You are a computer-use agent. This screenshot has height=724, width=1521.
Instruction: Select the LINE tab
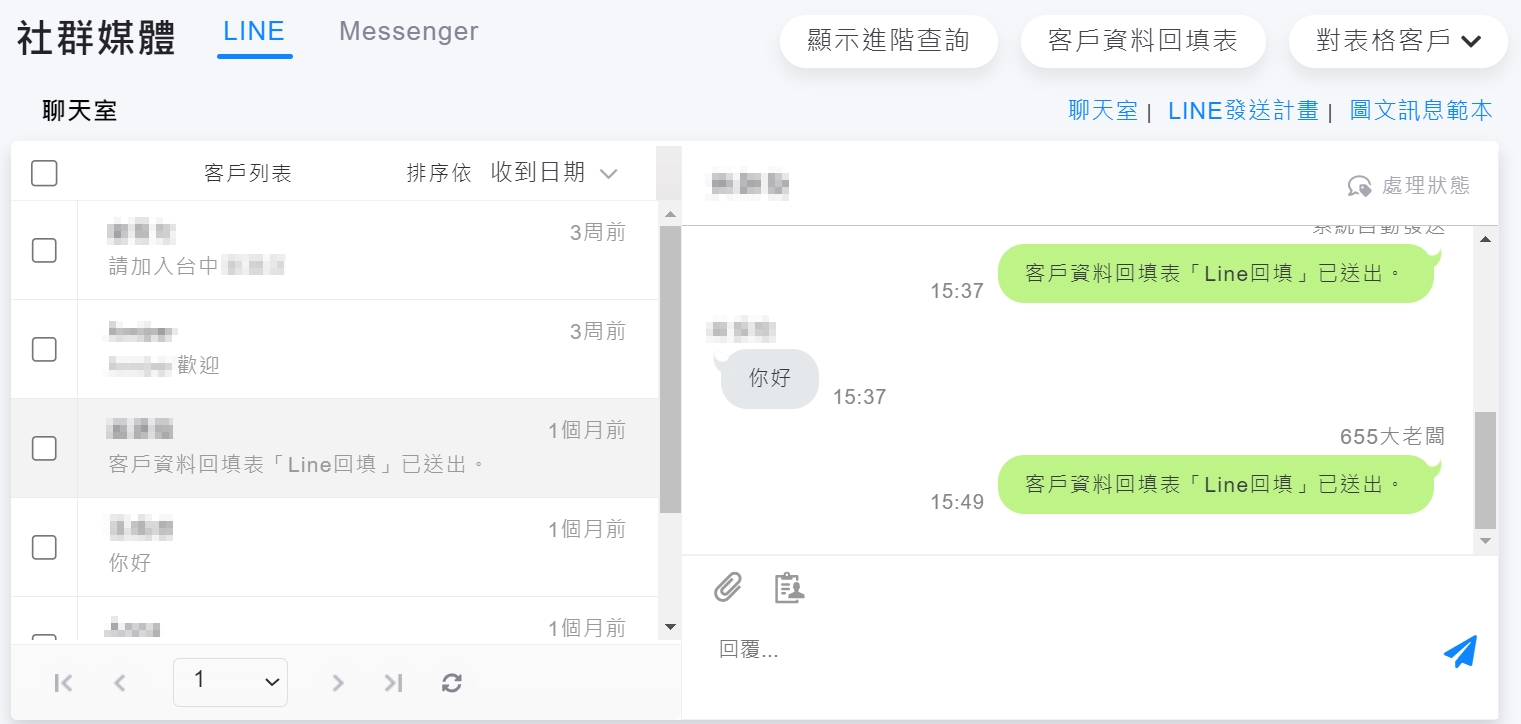tap(254, 32)
